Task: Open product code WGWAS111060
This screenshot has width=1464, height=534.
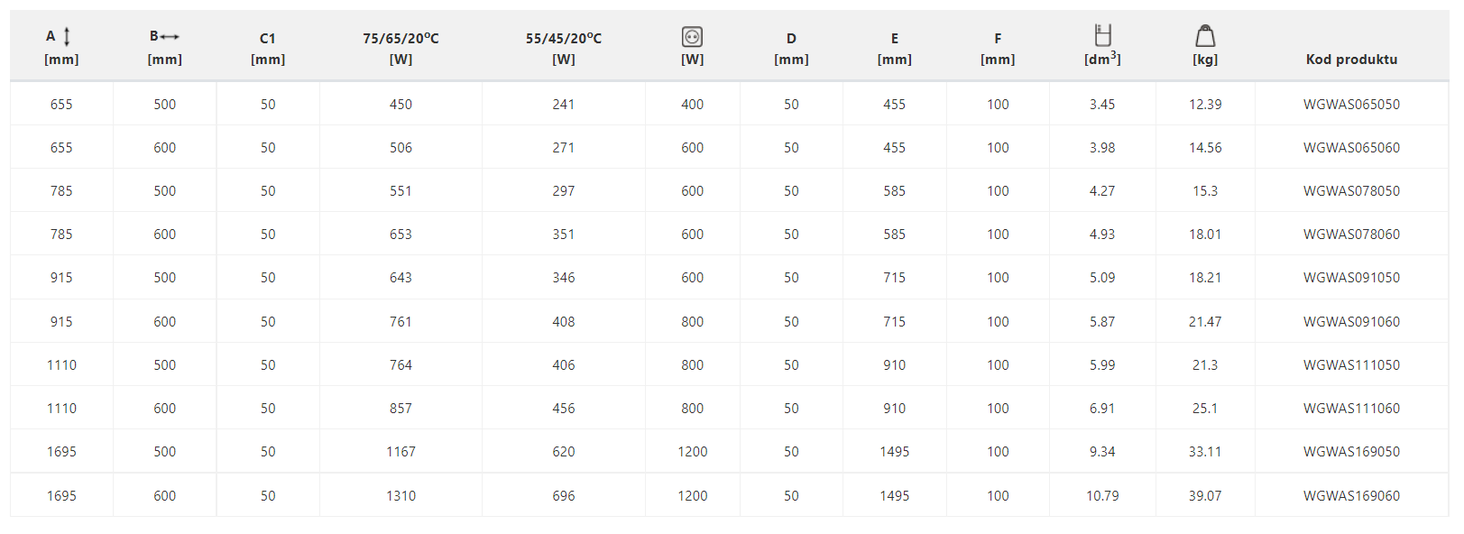Action: (x=1351, y=408)
